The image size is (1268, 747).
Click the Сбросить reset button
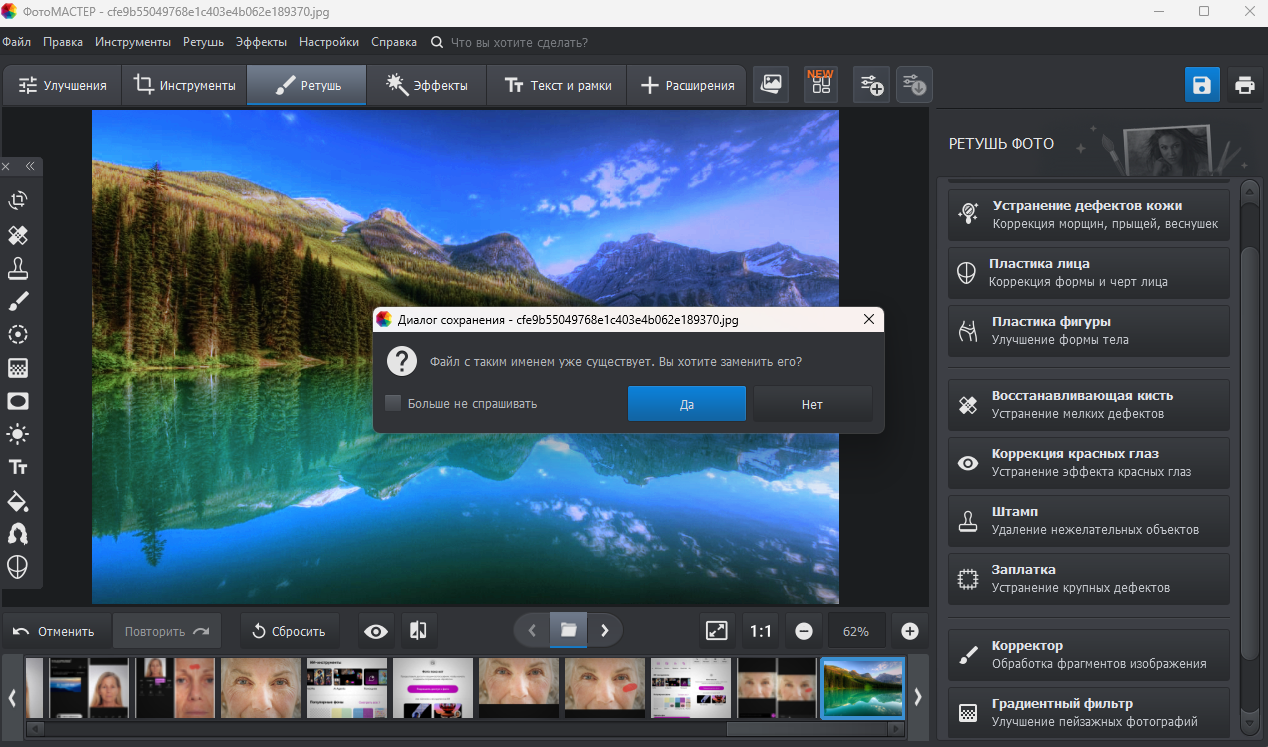pyautogui.click(x=289, y=631)
